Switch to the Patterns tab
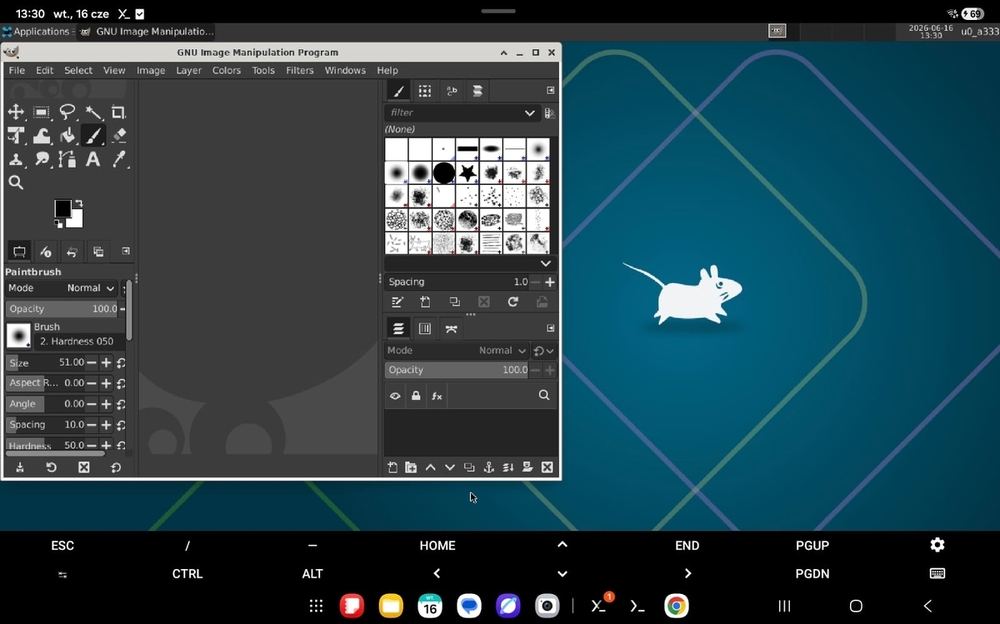The width and height of the screenshot is (1000, 624). coord(425,91)
